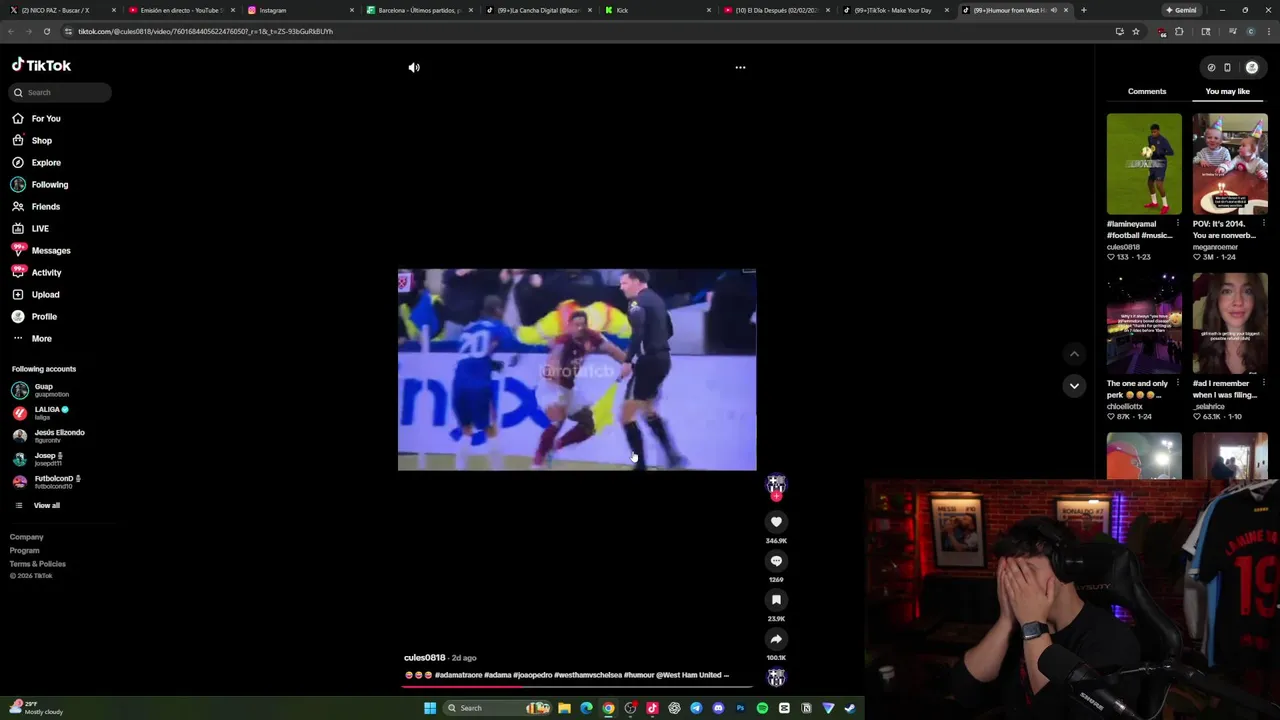Follow the creator via plus badge
This screenshot has height=720, width=1280.
(776, 496)
